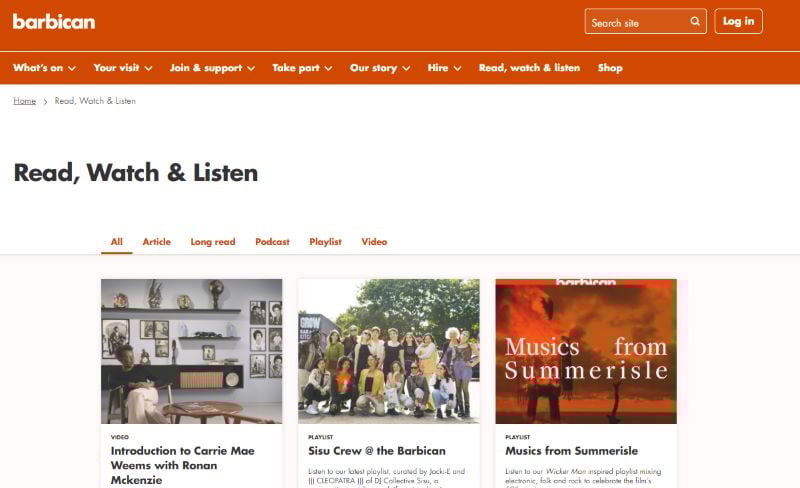Screen dimensions: 800x488
Task: Click the search magnifier icon
Action: [695, 21]
